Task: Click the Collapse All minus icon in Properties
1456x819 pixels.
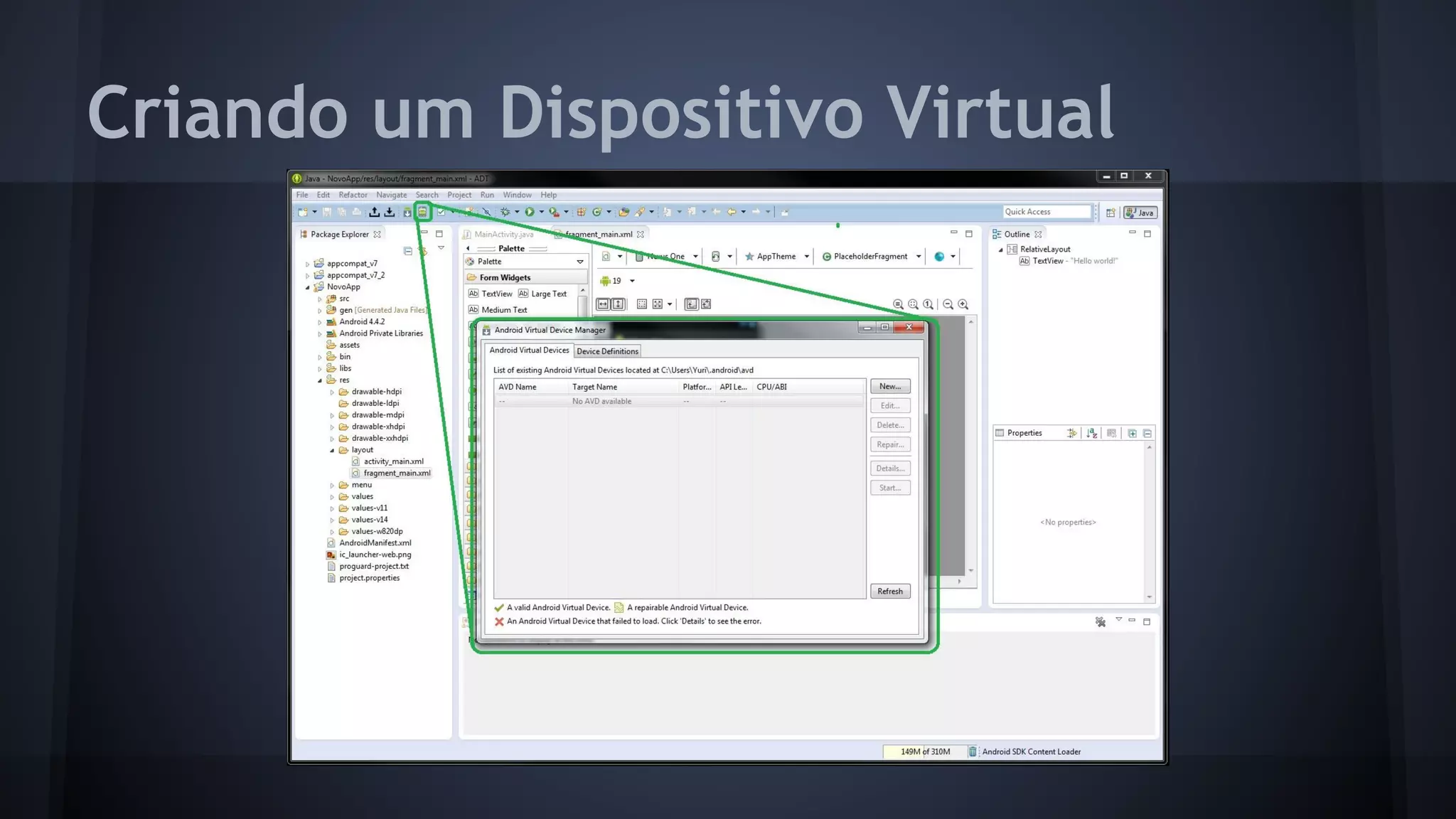Action: click(x=1147, y=433)
